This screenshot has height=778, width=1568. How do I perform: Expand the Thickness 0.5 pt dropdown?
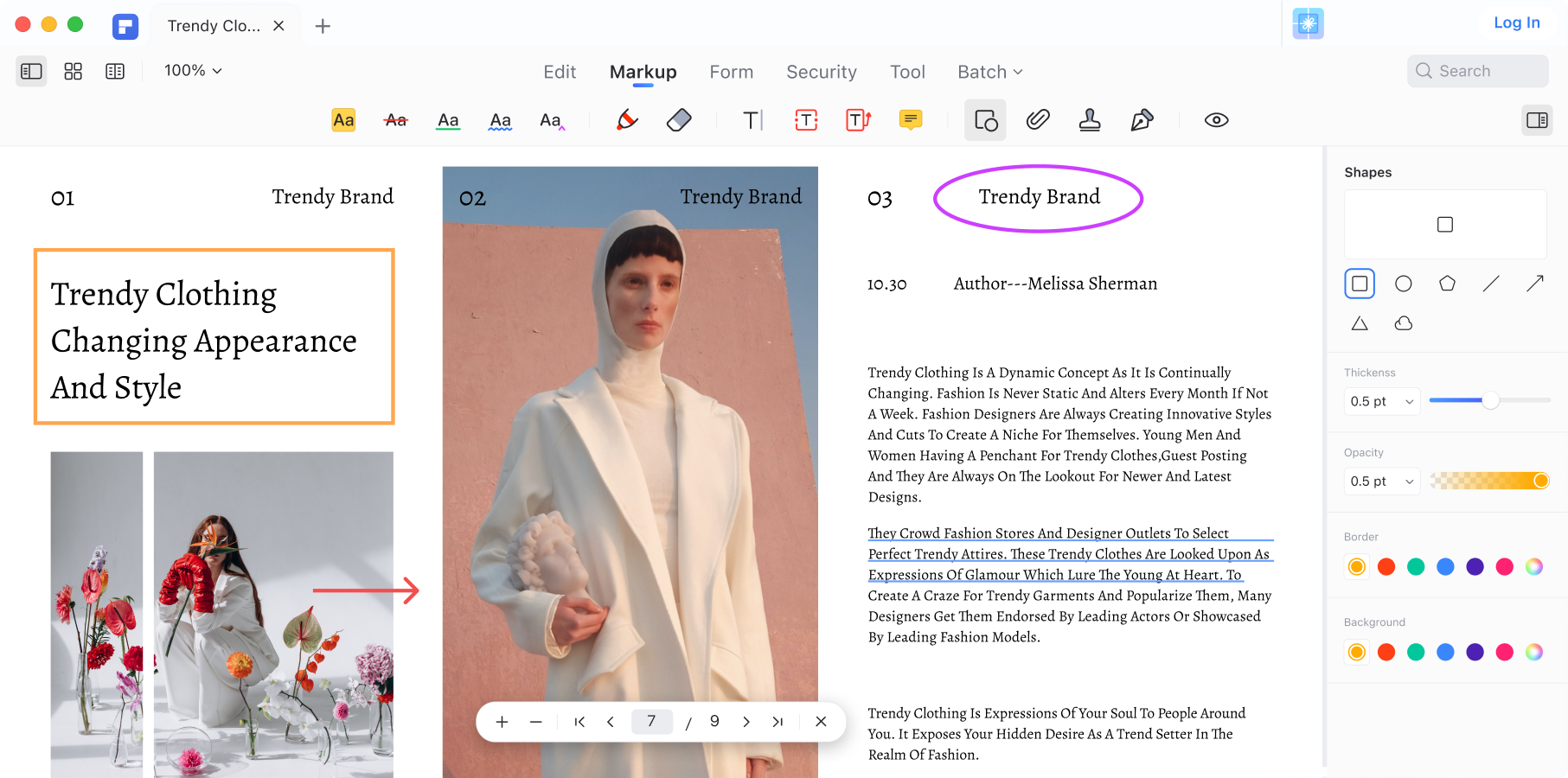coord(1381,401)
